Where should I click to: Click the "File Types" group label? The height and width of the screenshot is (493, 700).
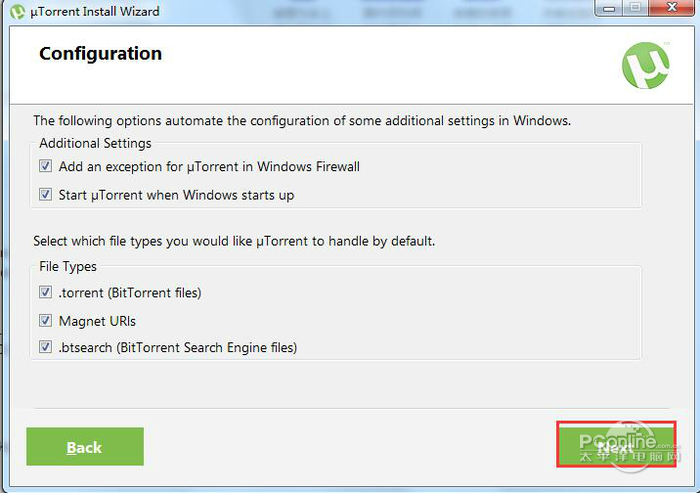(68, 267)
